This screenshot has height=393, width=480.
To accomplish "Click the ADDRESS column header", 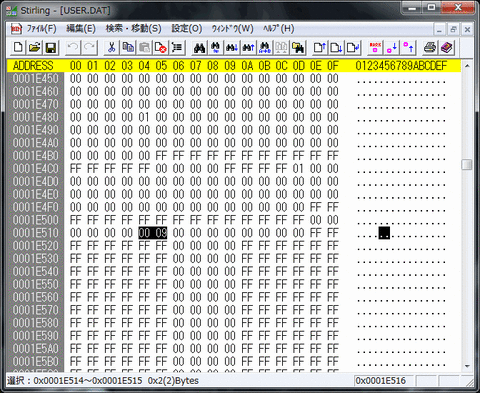I will (x=33, y=66).
